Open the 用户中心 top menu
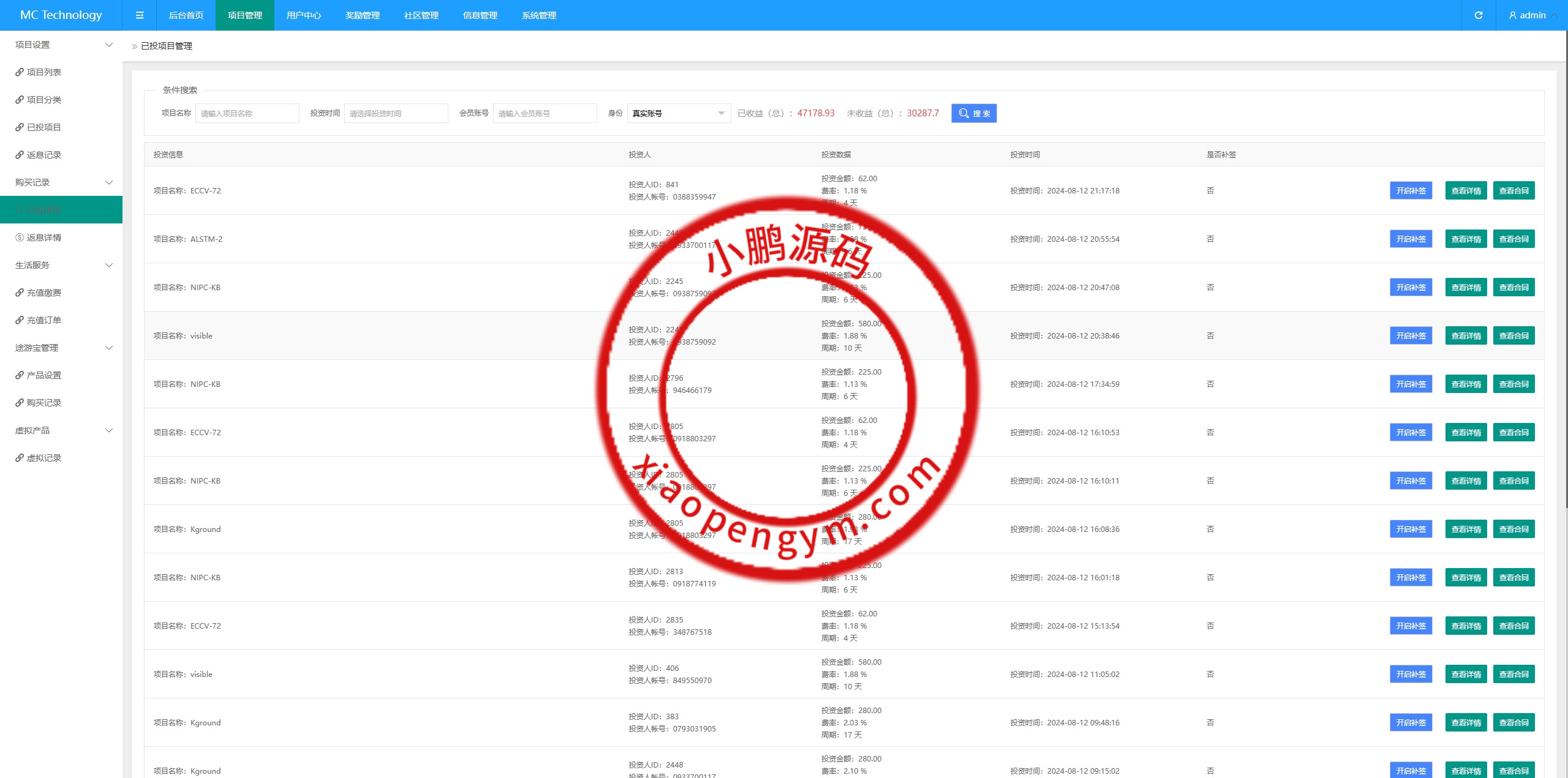The height and width of the screenshot is (778, 1568). click(303, 15)
